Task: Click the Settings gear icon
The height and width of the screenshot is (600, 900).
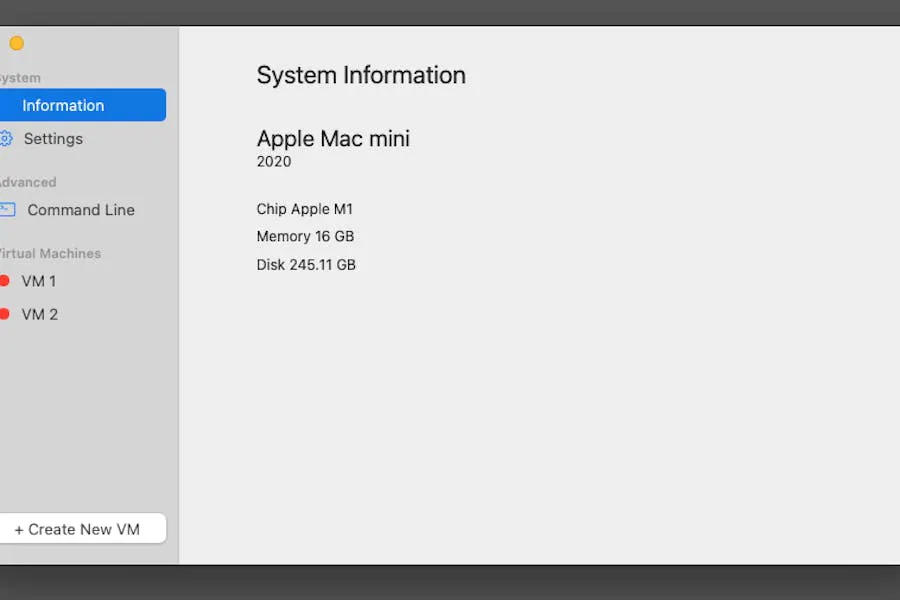Action: pos(5,139)
